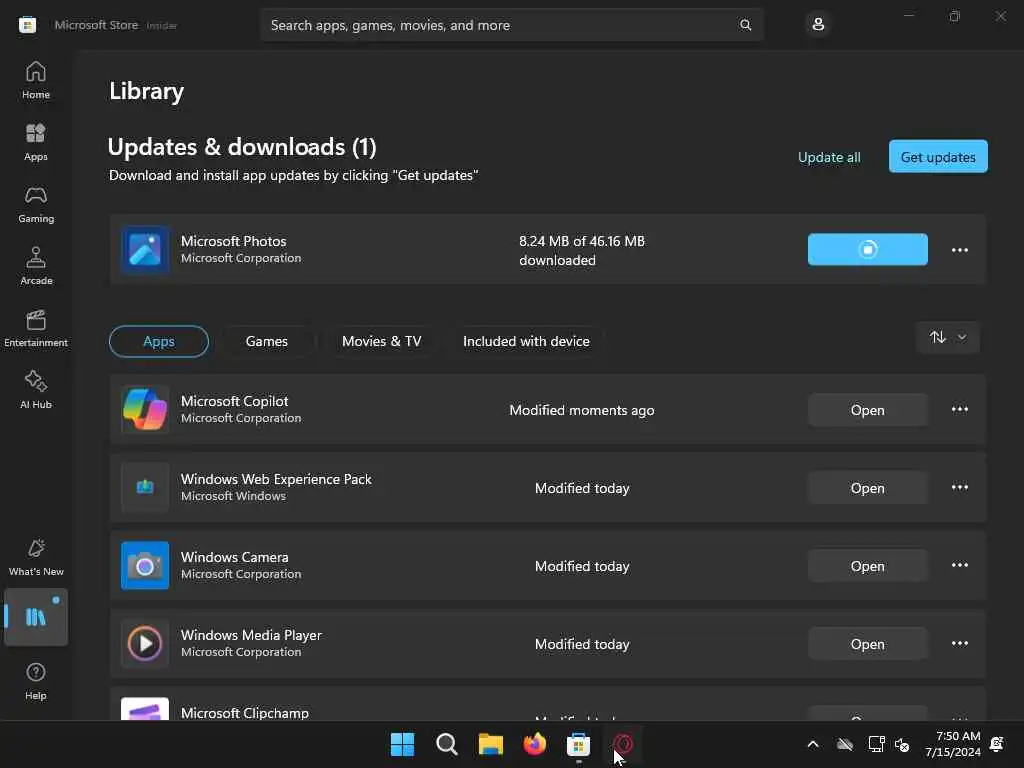Click the Microsoft Clipchamp title text
Viewport: 1024px width, 768px height.
click(245, 712)
